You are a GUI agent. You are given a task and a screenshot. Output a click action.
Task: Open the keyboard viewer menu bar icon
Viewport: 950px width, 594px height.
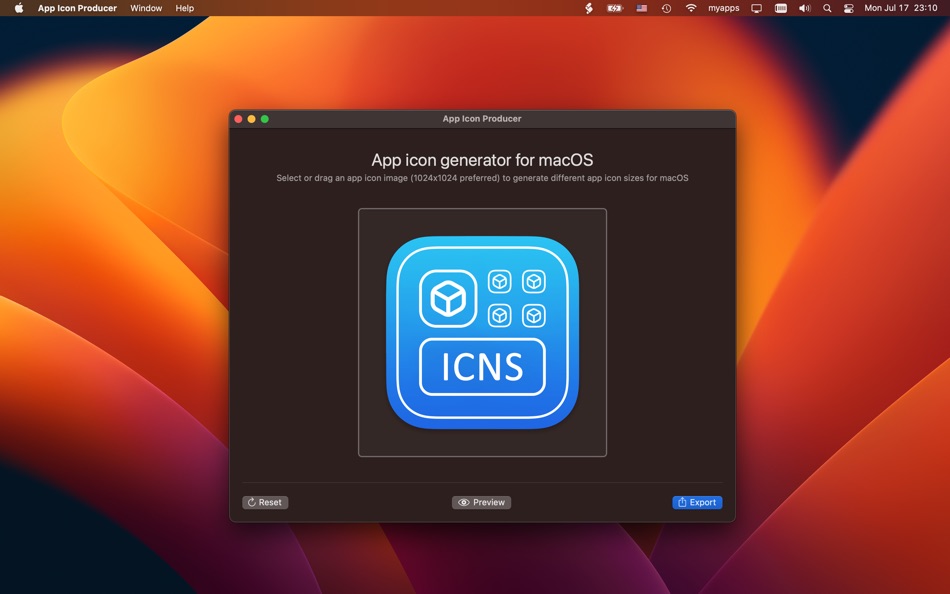tap(781, 8)
